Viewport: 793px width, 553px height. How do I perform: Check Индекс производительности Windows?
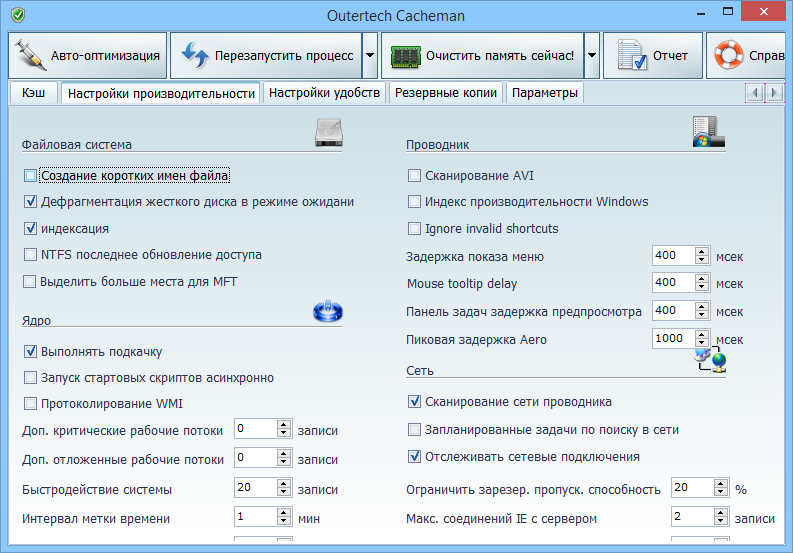[414, 201]
